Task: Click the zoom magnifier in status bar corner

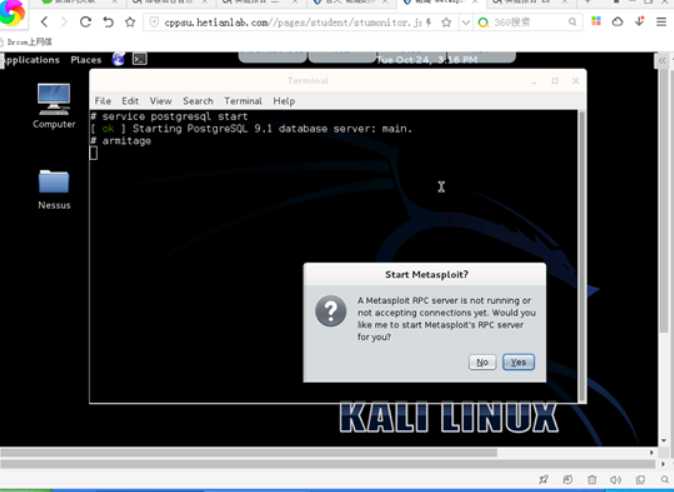Action: point(666,480)
